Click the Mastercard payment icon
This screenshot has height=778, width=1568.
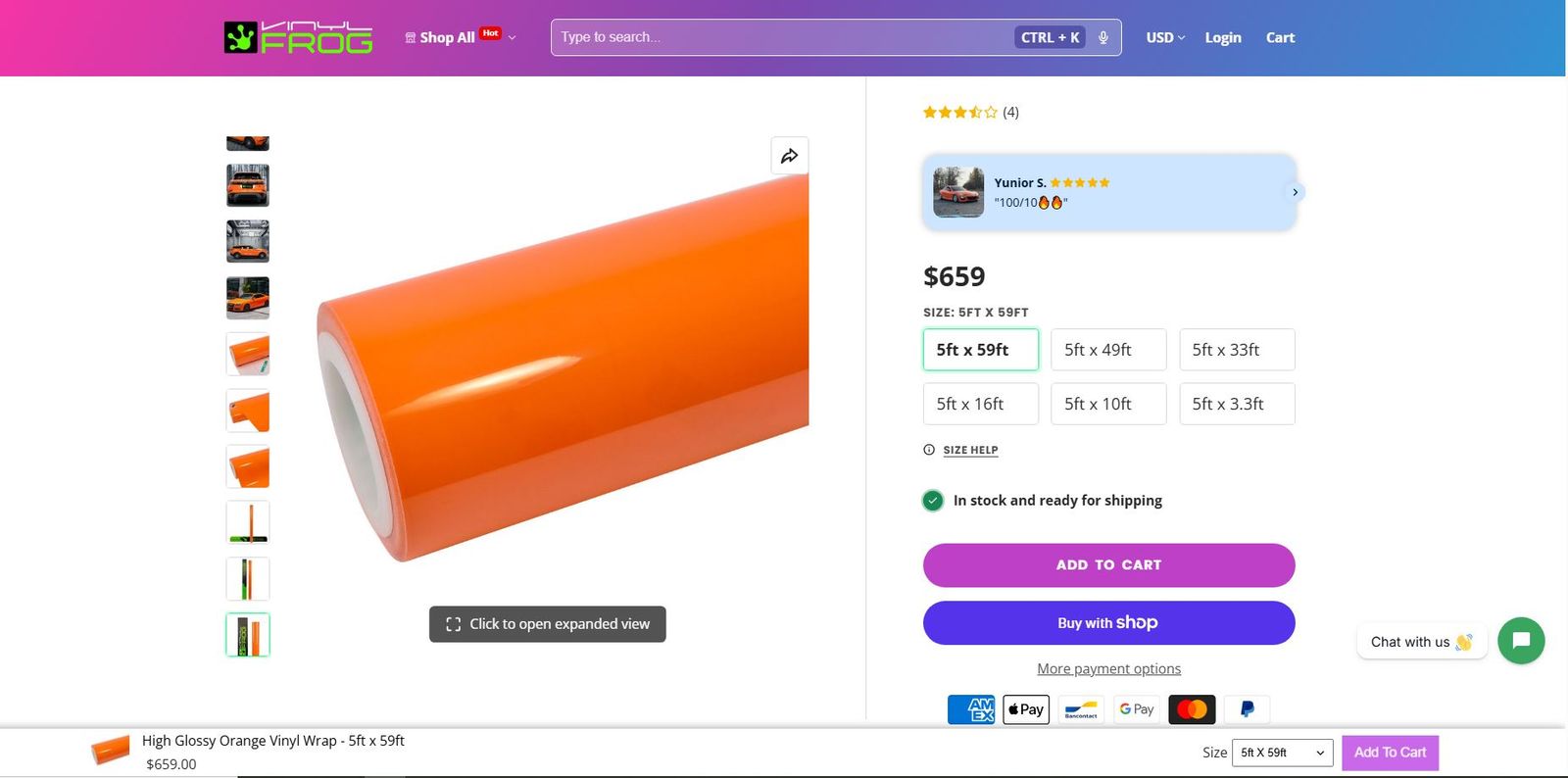click(x=1192, y=709)
